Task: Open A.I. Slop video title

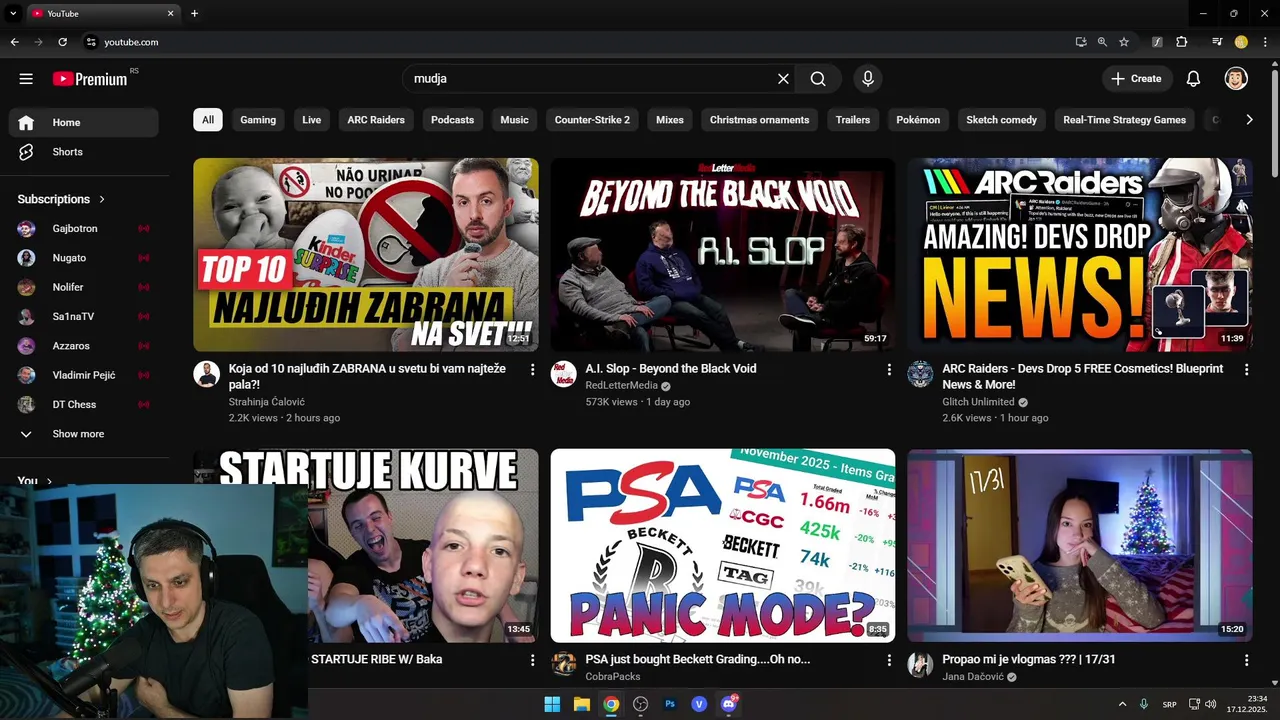Action: [x=671, y=369]
